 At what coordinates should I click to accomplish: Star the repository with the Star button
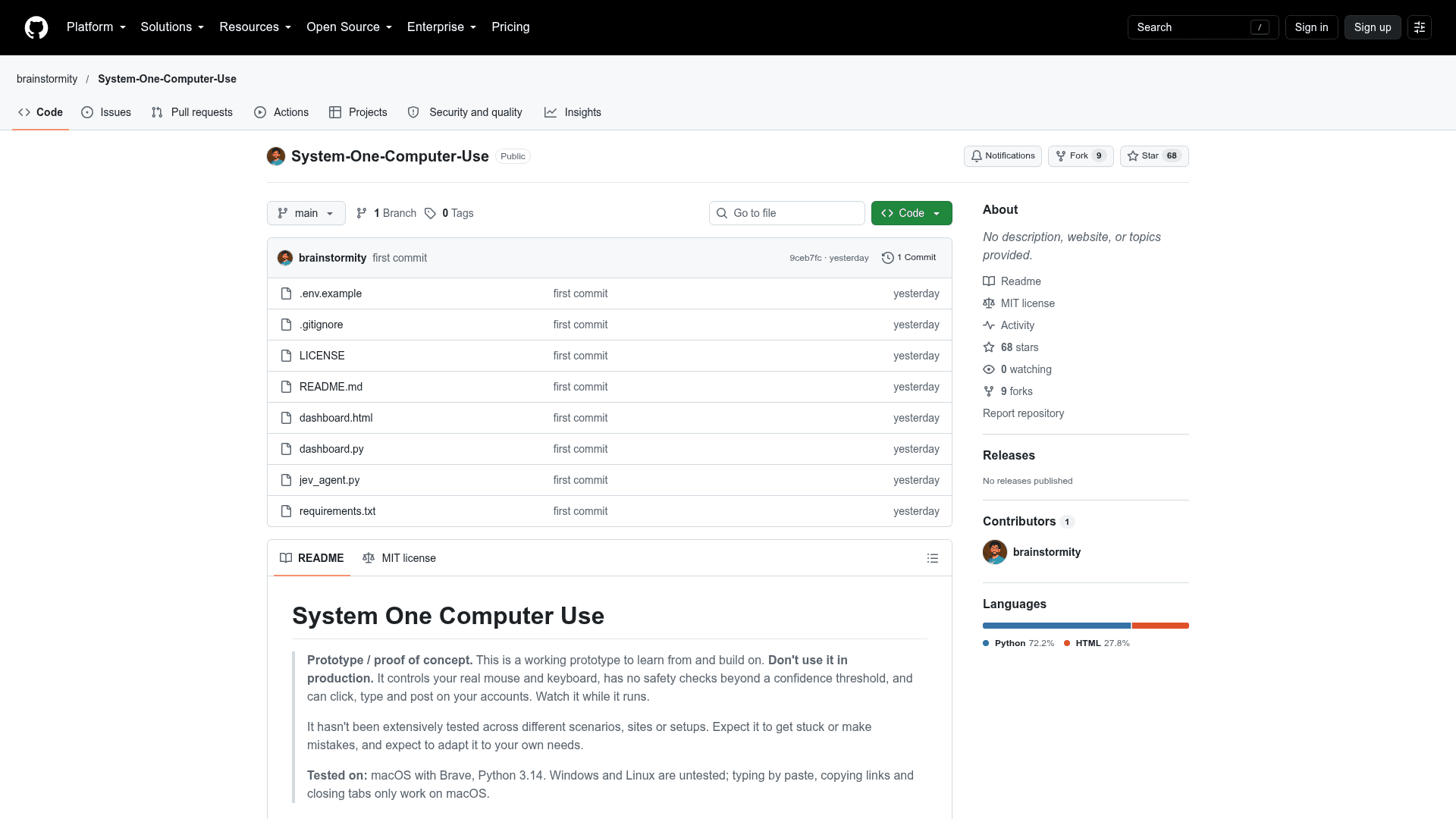click(1154, 156)
